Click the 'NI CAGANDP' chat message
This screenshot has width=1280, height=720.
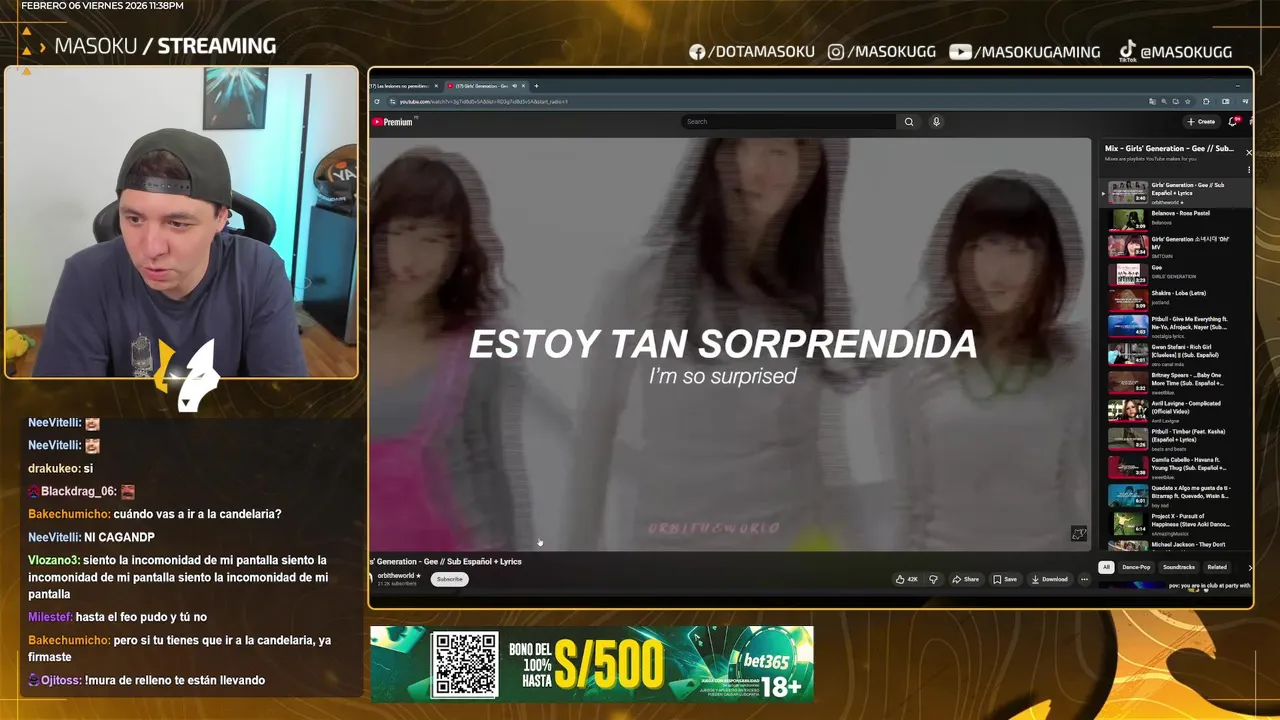pos(119,537)
